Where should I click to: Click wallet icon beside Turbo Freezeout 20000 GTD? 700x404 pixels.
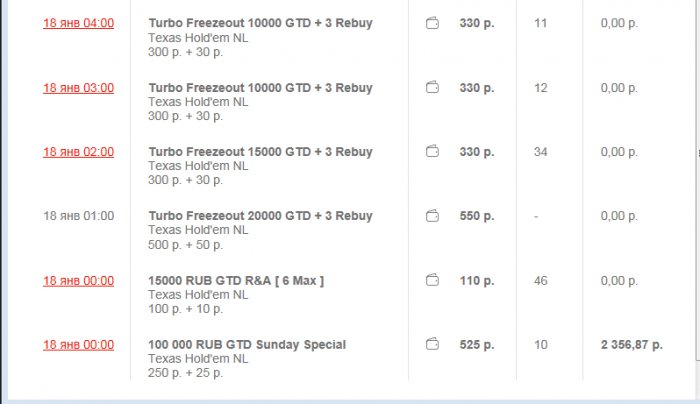coord(432,216)
